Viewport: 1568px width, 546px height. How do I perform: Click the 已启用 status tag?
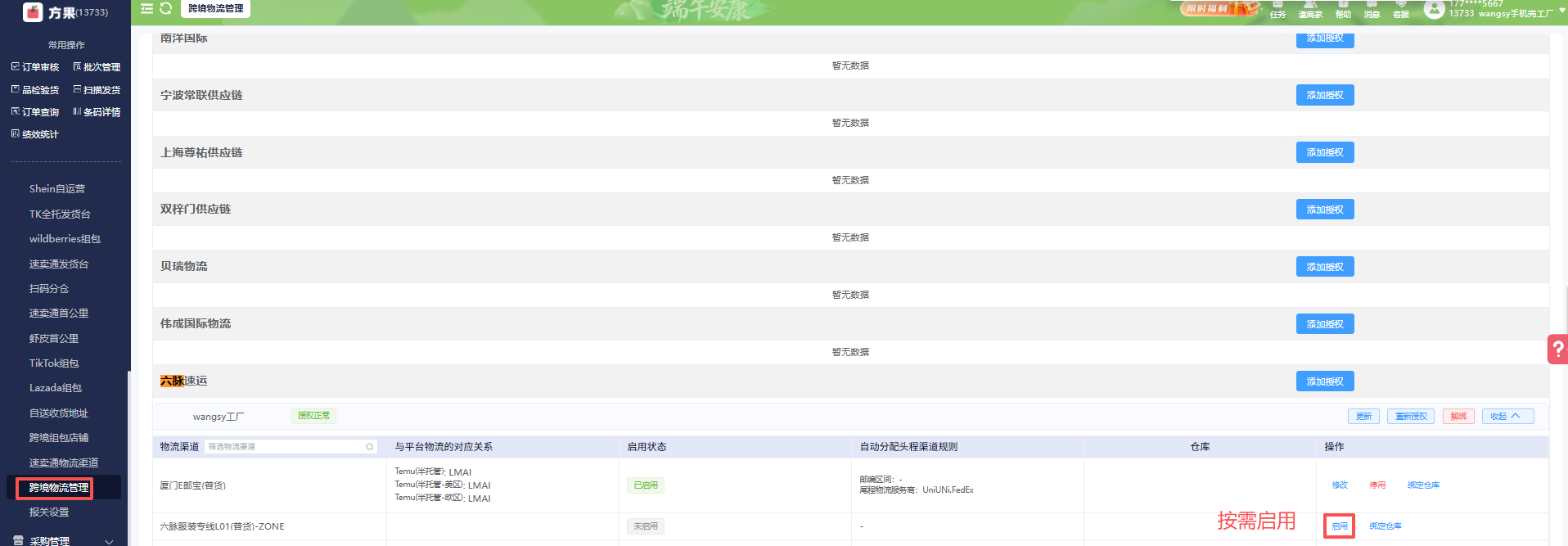click(646, 485)
